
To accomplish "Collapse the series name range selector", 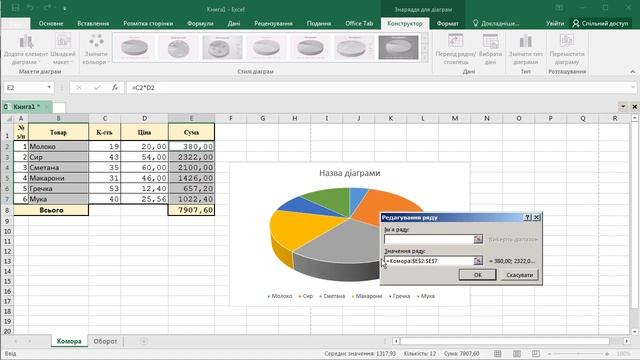I will pyautogui.click(x=478, y=239).
